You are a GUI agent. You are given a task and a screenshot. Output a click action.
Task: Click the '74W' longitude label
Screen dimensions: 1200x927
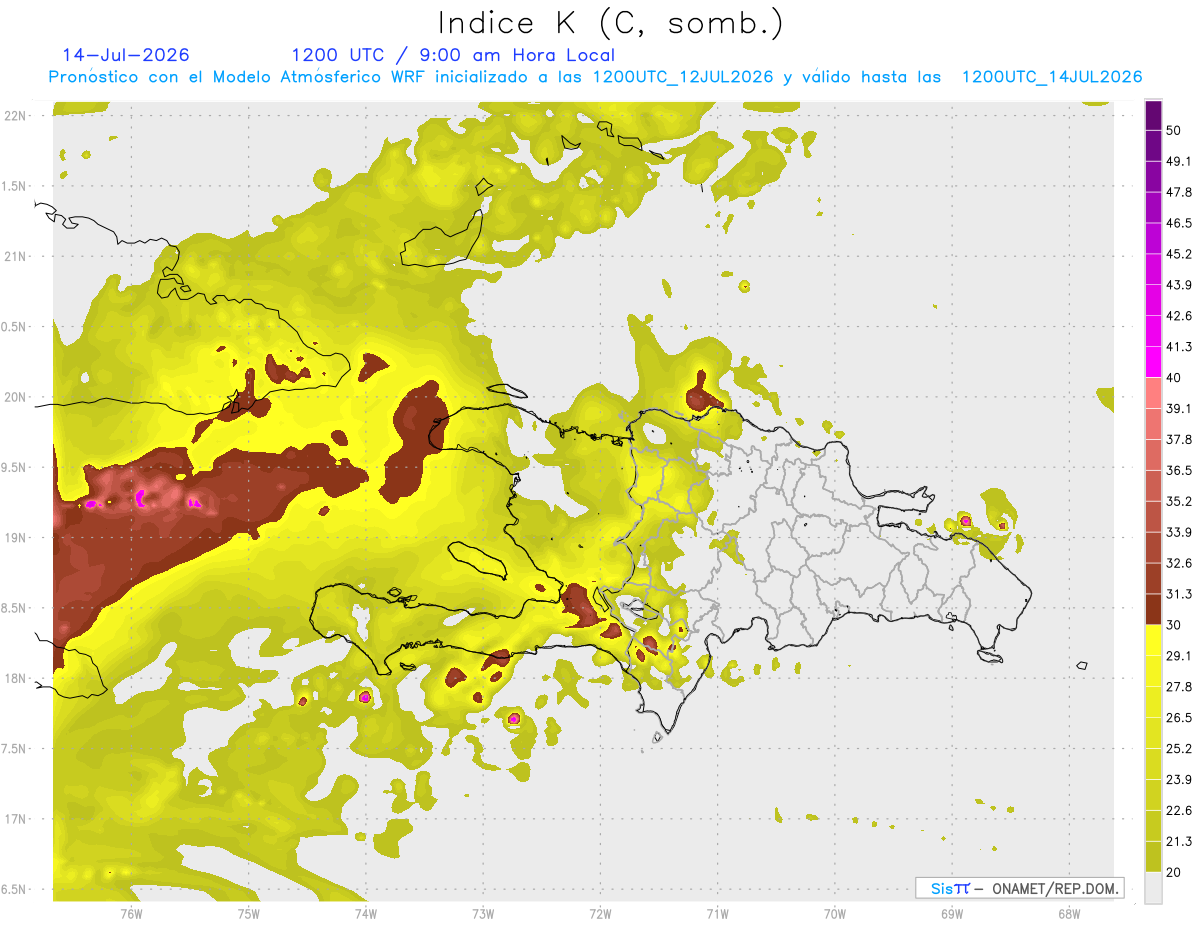[365, 913]
